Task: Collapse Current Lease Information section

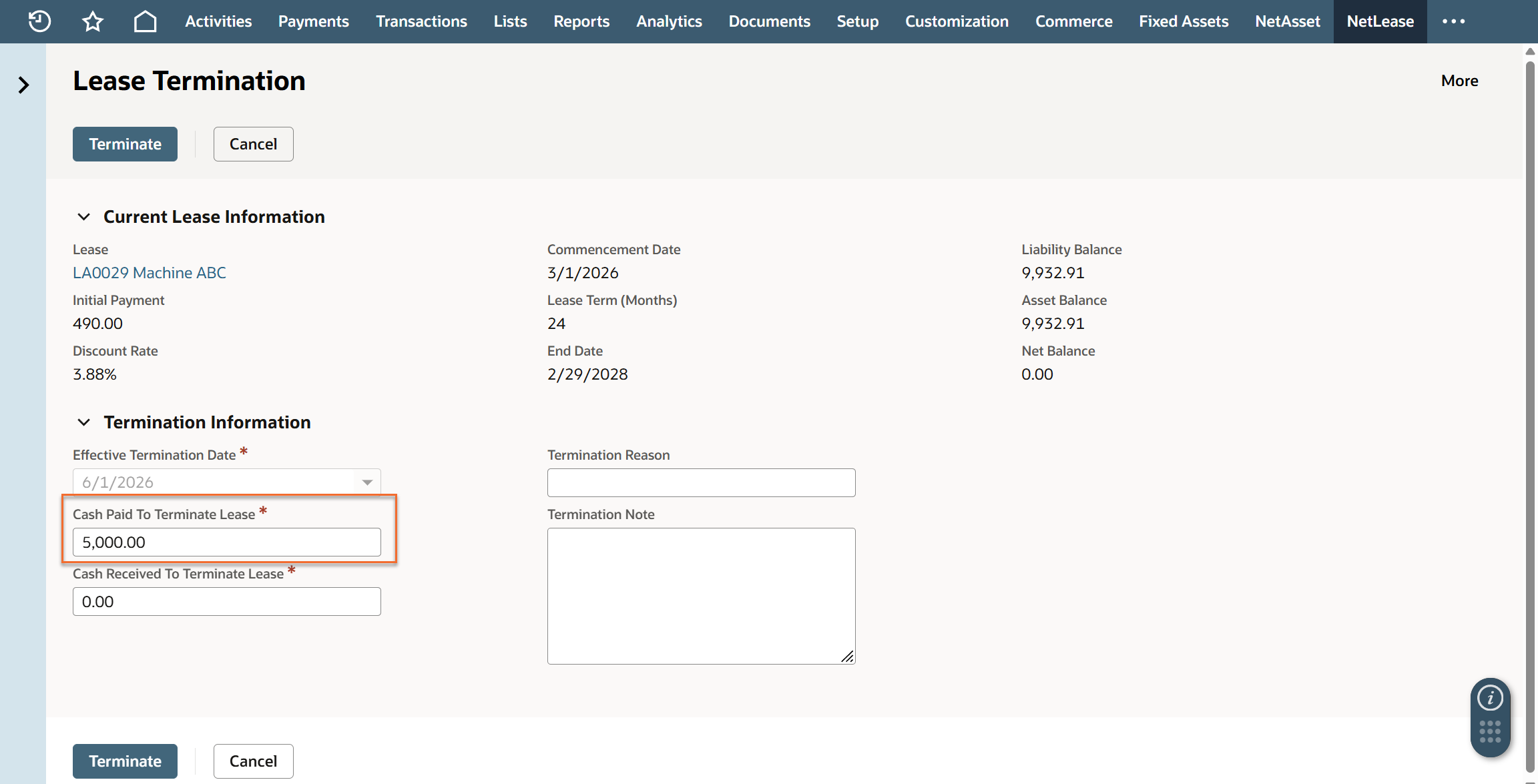Action: [x=84, y=217]
